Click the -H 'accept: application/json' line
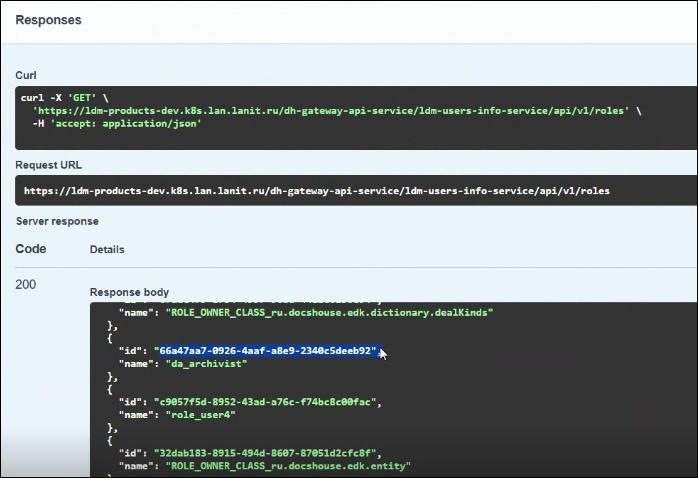 [117, 123]
